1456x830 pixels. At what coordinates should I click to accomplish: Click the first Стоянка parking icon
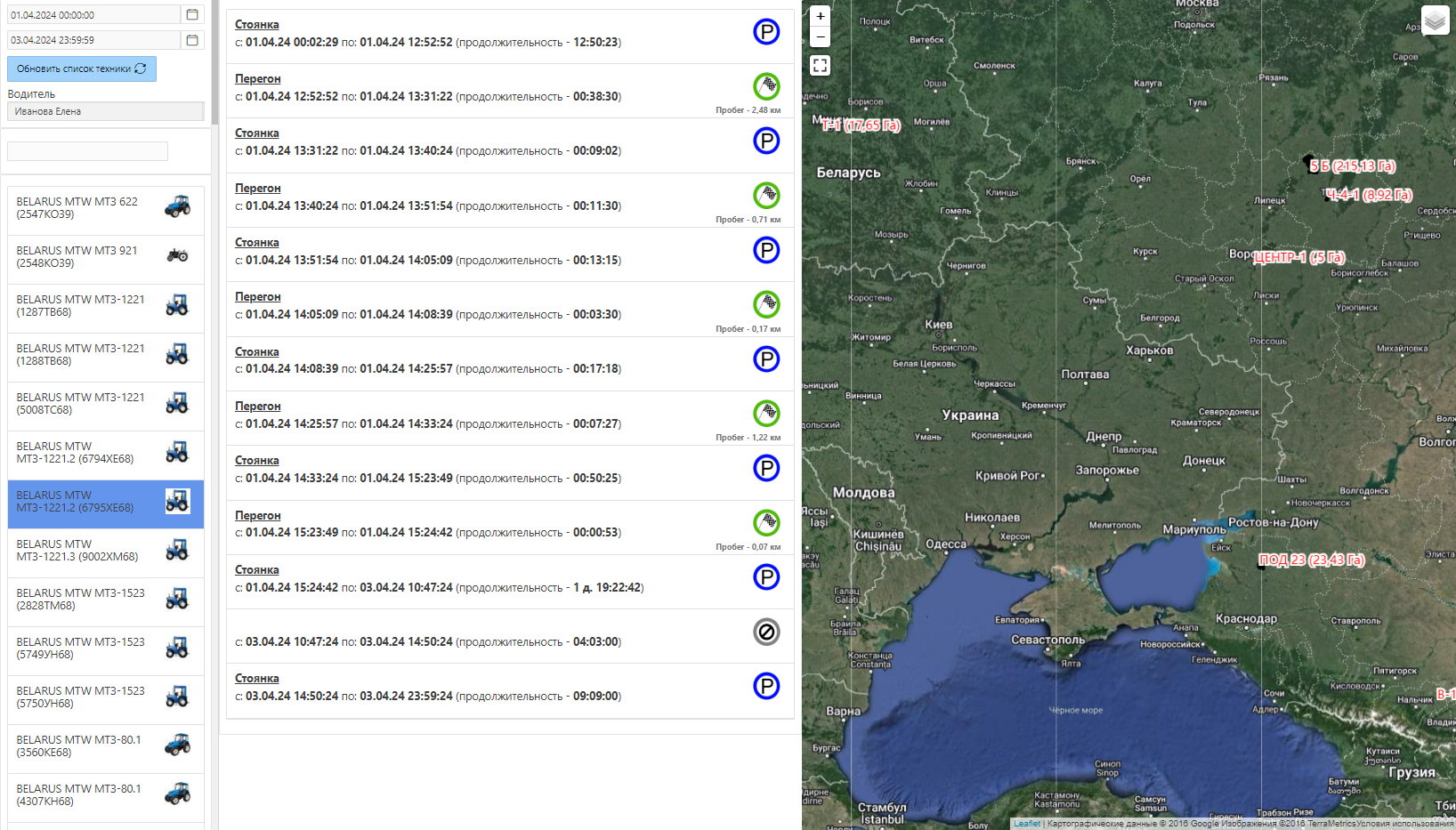(766, 32)
